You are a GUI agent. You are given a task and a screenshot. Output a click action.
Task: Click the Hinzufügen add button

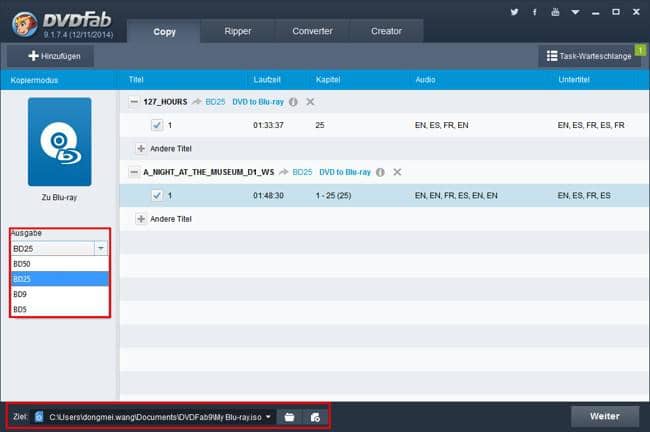coord(50,56)
